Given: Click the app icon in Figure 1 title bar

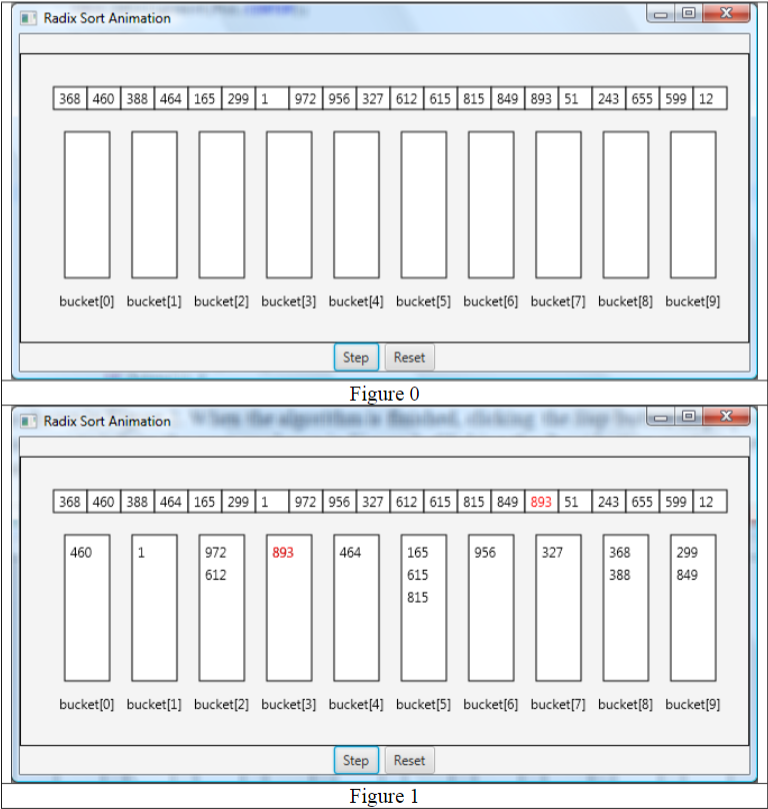Looking at the screenshot, I should 28,422.
